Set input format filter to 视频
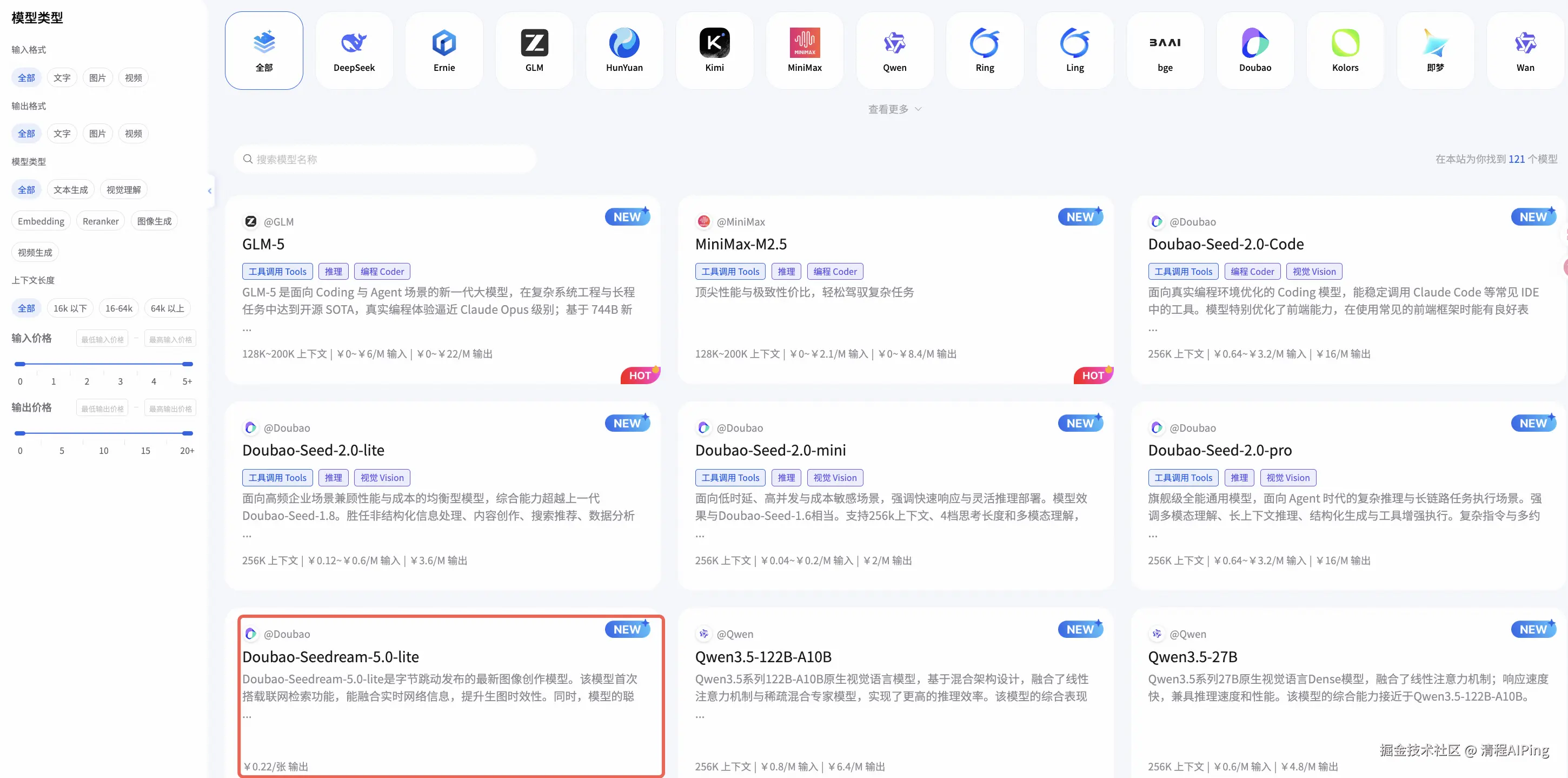 pos(134,77)
